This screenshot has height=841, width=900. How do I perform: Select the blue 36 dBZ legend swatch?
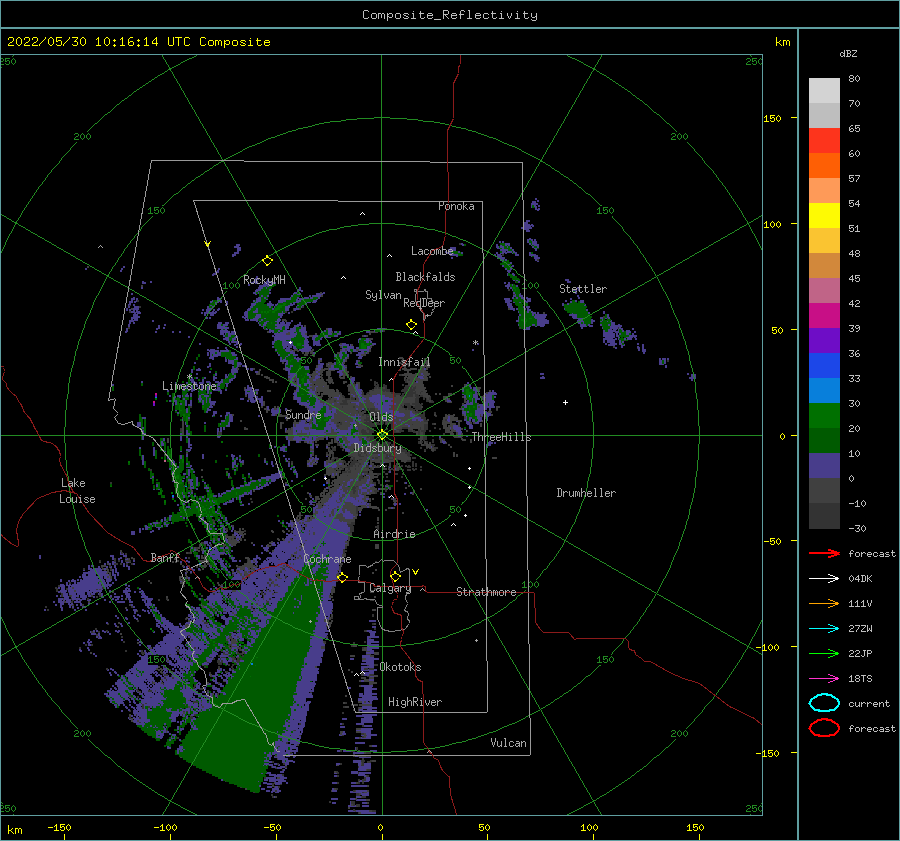(824, 365)
